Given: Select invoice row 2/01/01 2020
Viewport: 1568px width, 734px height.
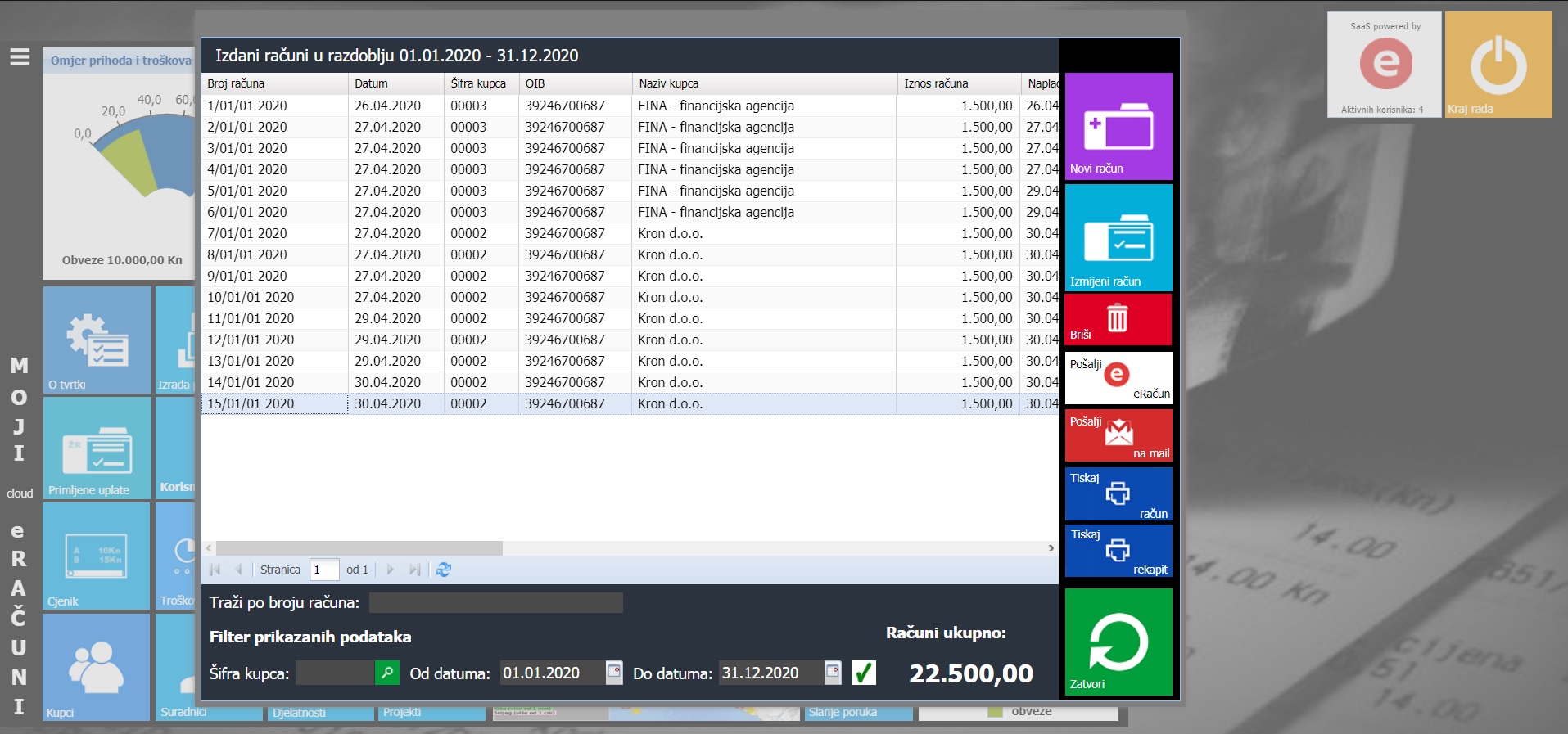Looking at the screenshot, I should click(630, 127).
